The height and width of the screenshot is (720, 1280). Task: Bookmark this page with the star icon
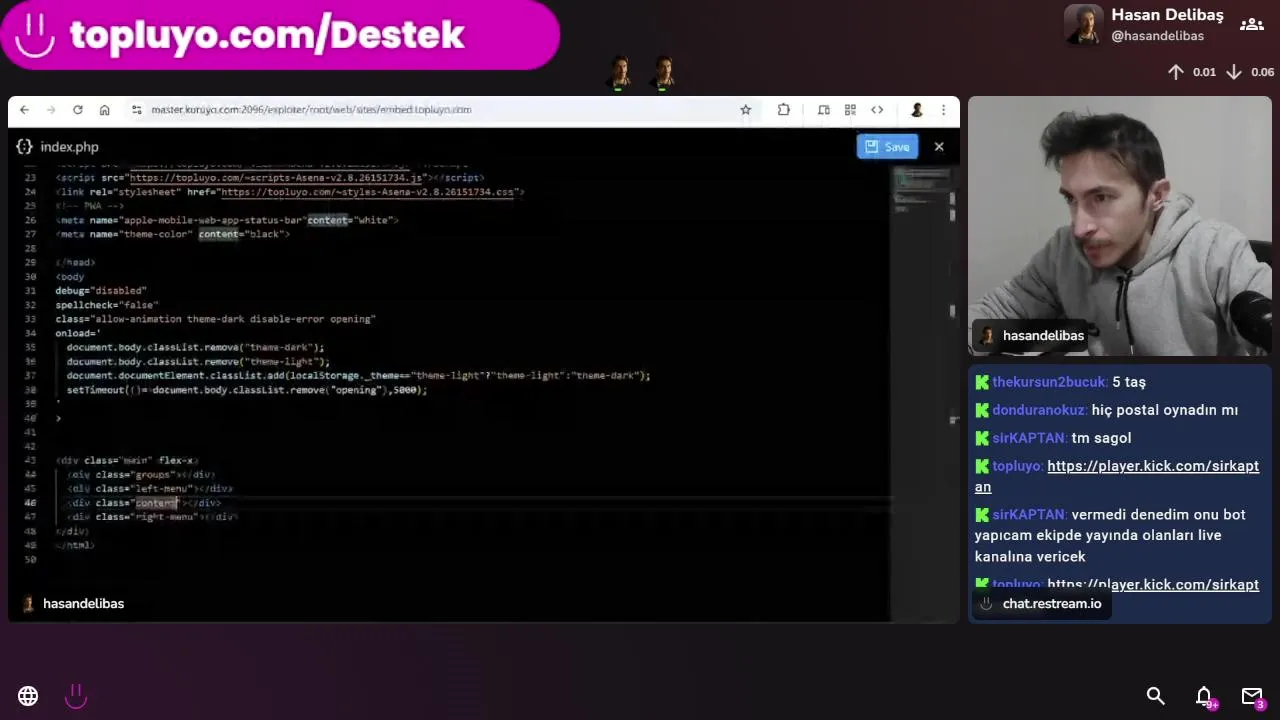click(x=745, y=110)
